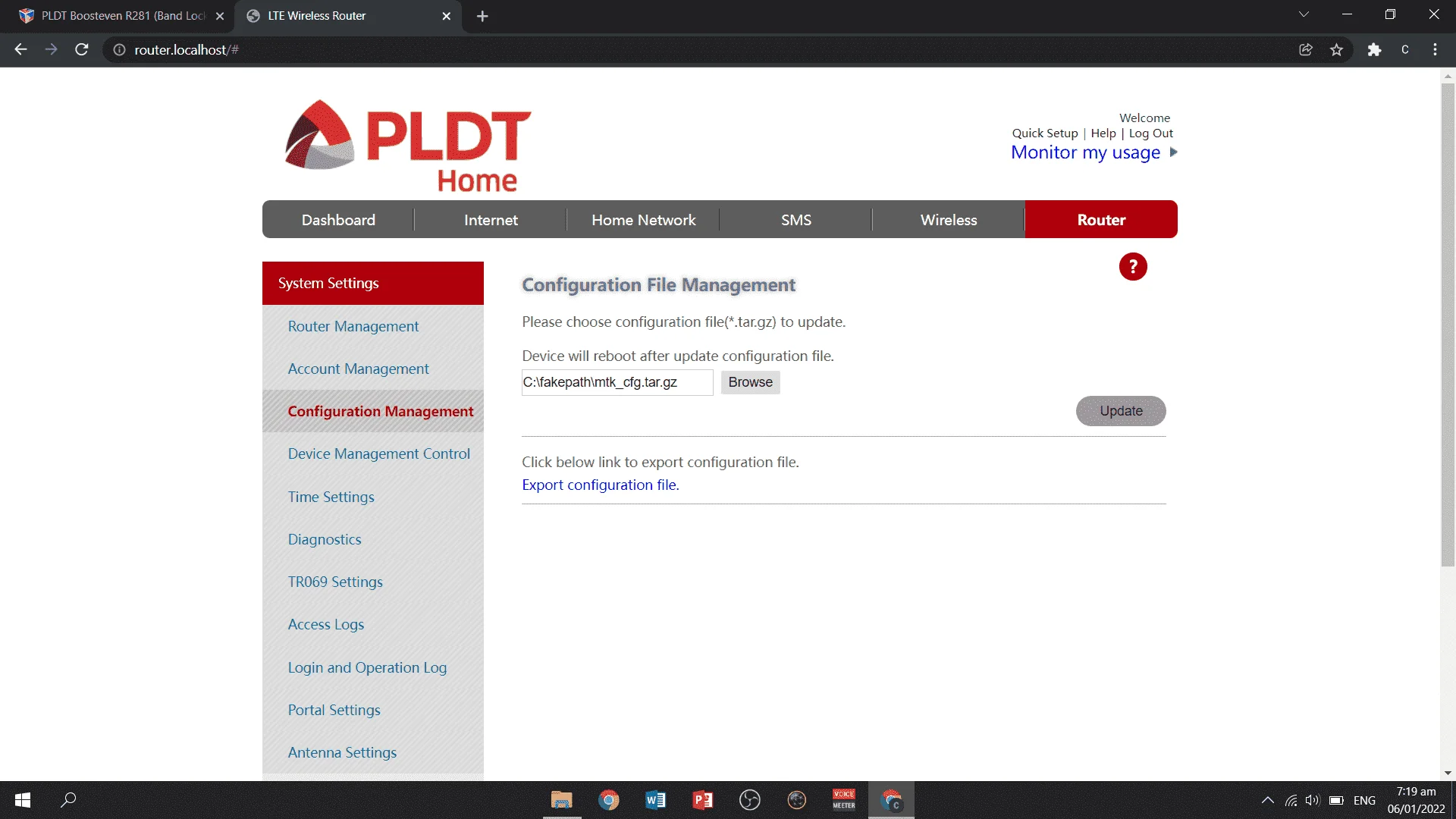
Task: Click the battery icon in system tray
Action: (x=1336, y=800)
